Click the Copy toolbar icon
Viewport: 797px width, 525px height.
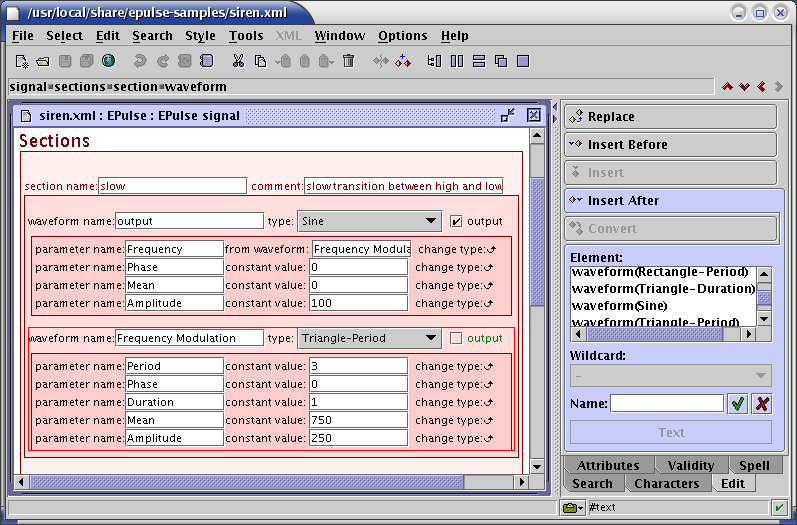click(260, 61)
